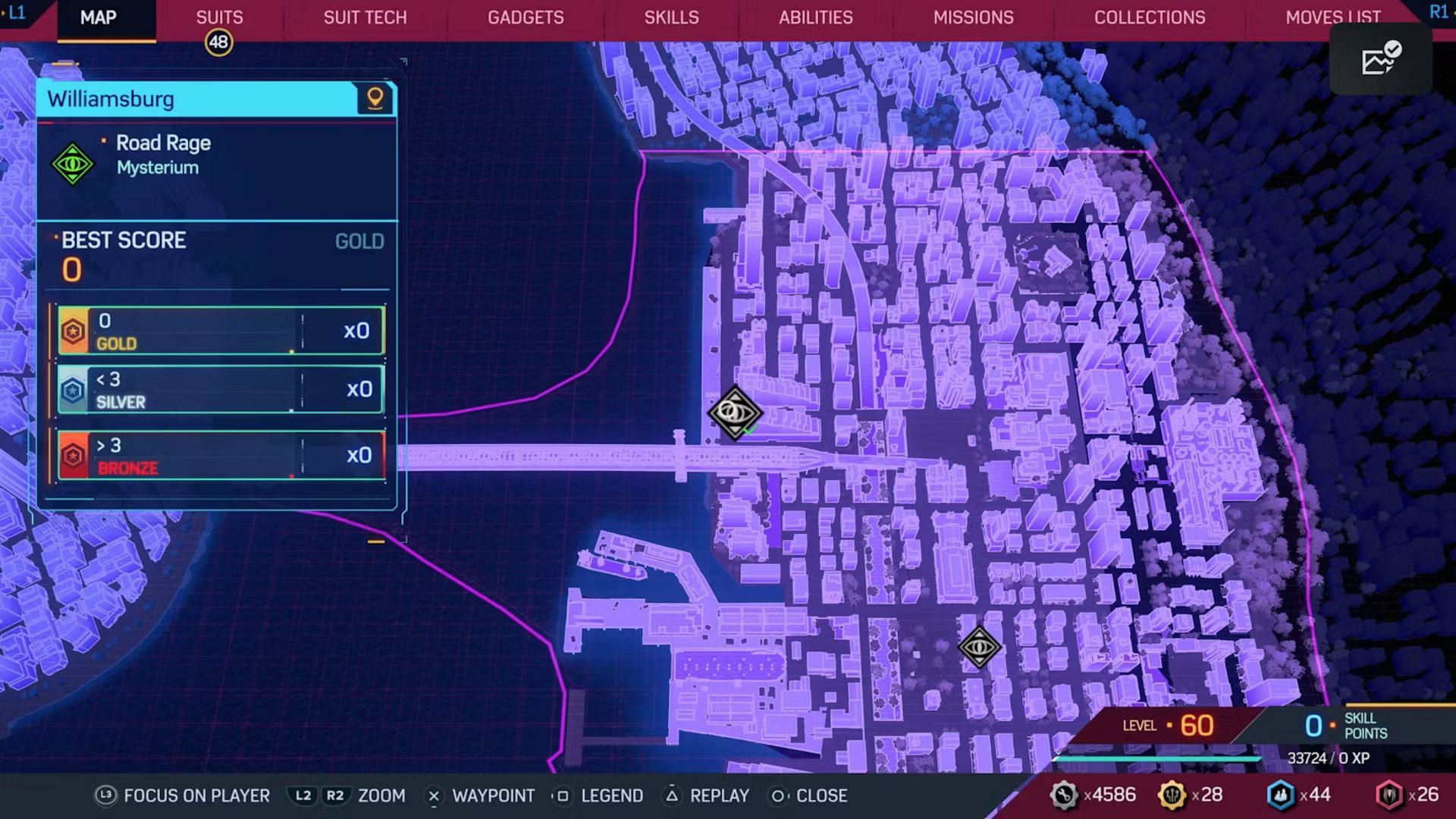Click the x0 count in SILVER row
Screen dimensions: 1456x819
pyautogui.click(x=359, y=389)
